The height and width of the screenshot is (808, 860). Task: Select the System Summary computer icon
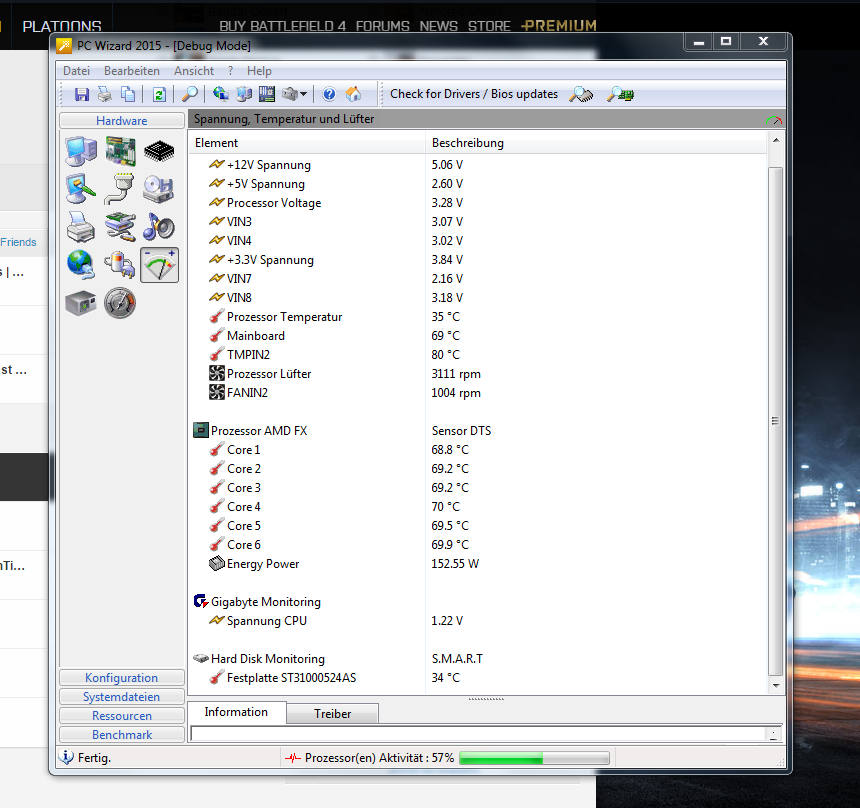[x=81, y=151]
